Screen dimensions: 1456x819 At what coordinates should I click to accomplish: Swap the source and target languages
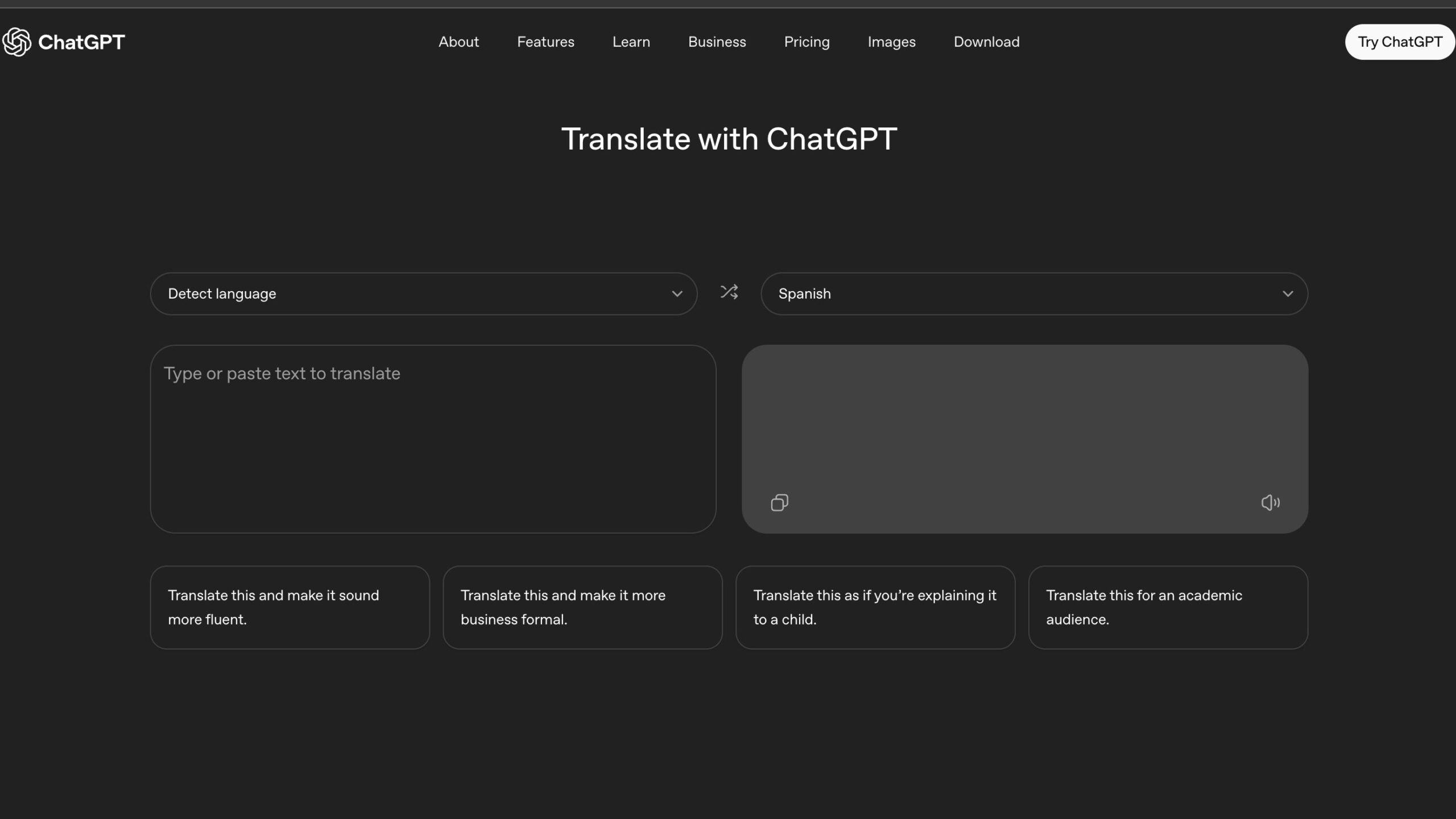pyautogui.click(x=728, y=292)
